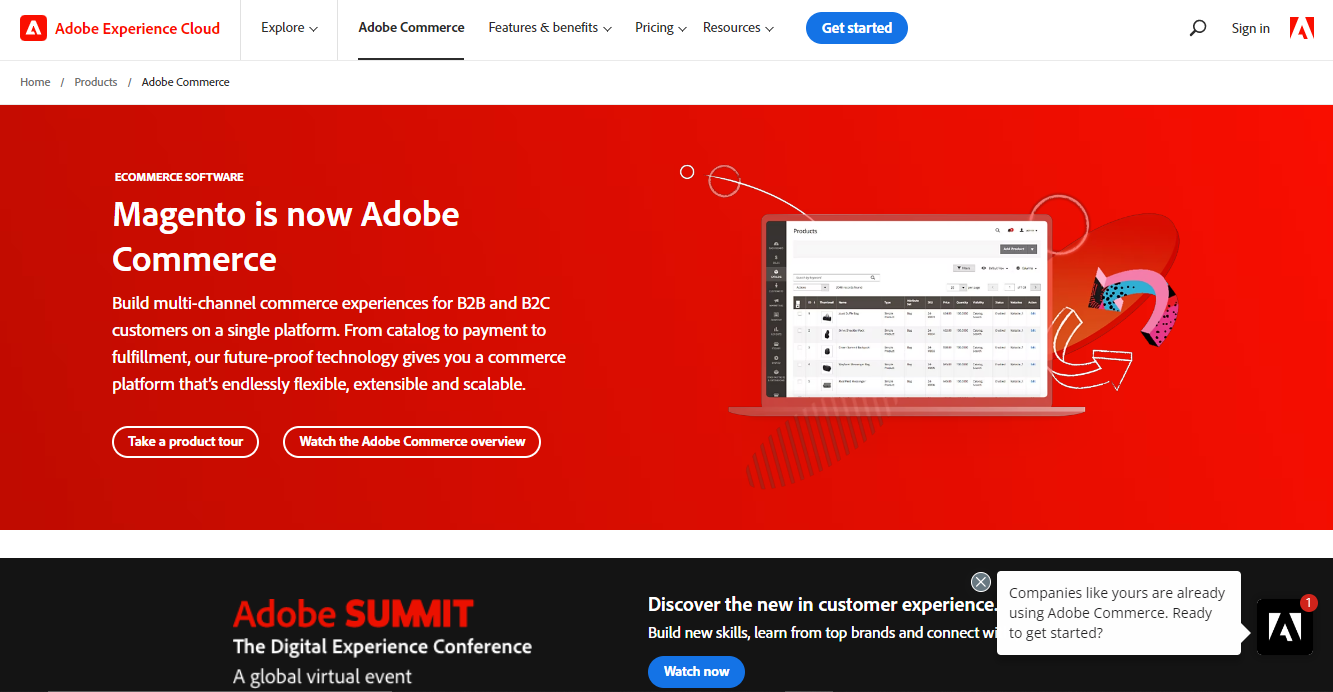Click Take a product tour button

click(185, 441)
